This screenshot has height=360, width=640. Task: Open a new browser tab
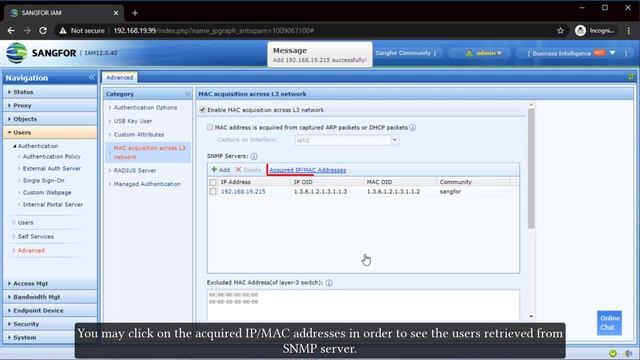(135, 13)
